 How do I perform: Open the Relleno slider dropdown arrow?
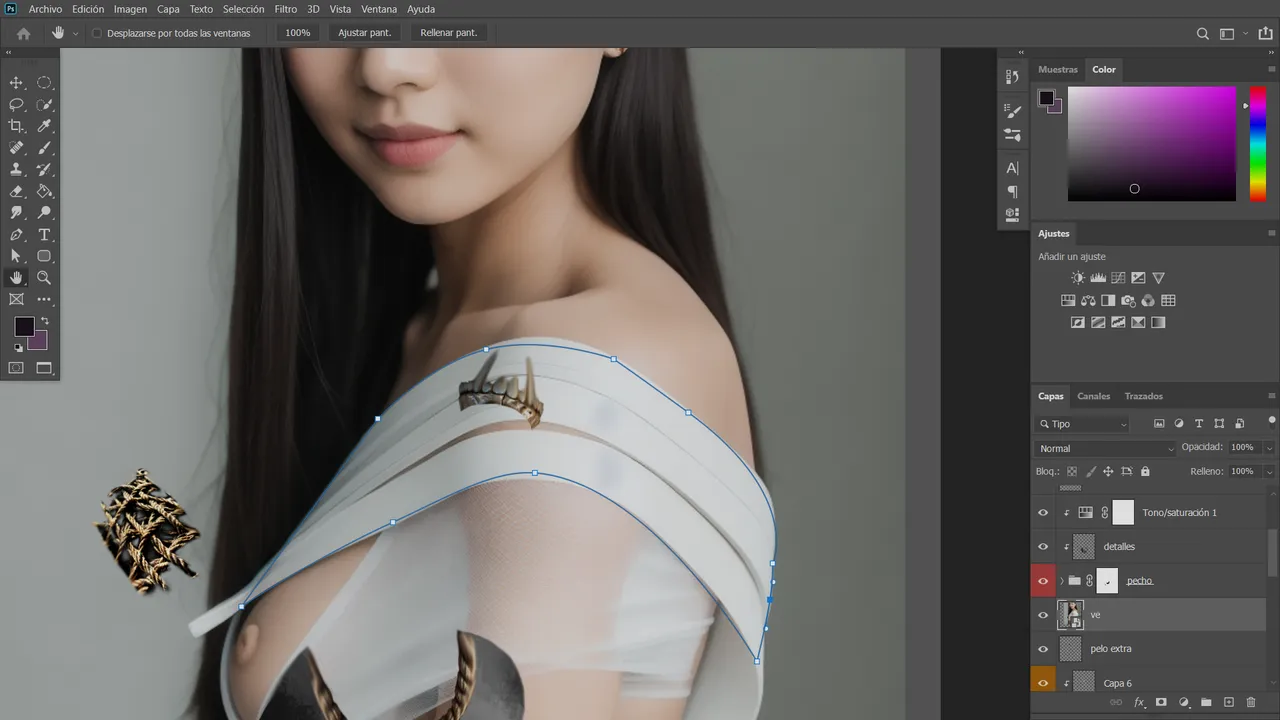click(1269, 471)
